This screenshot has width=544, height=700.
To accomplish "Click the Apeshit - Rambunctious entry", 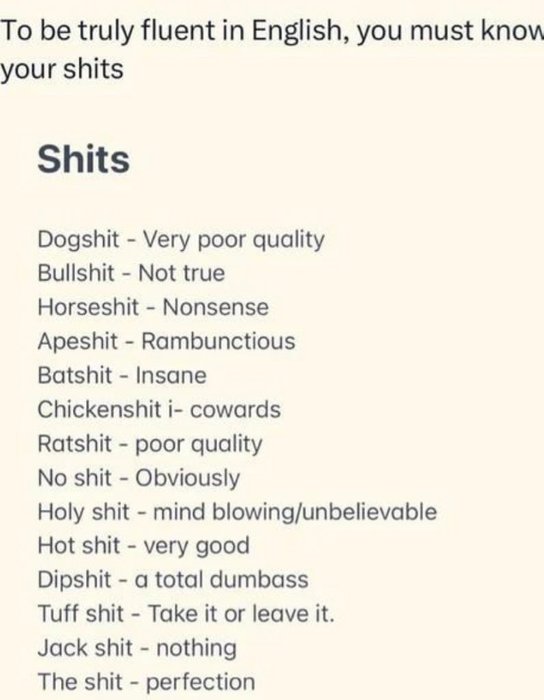I will click(x=166, y=342).
